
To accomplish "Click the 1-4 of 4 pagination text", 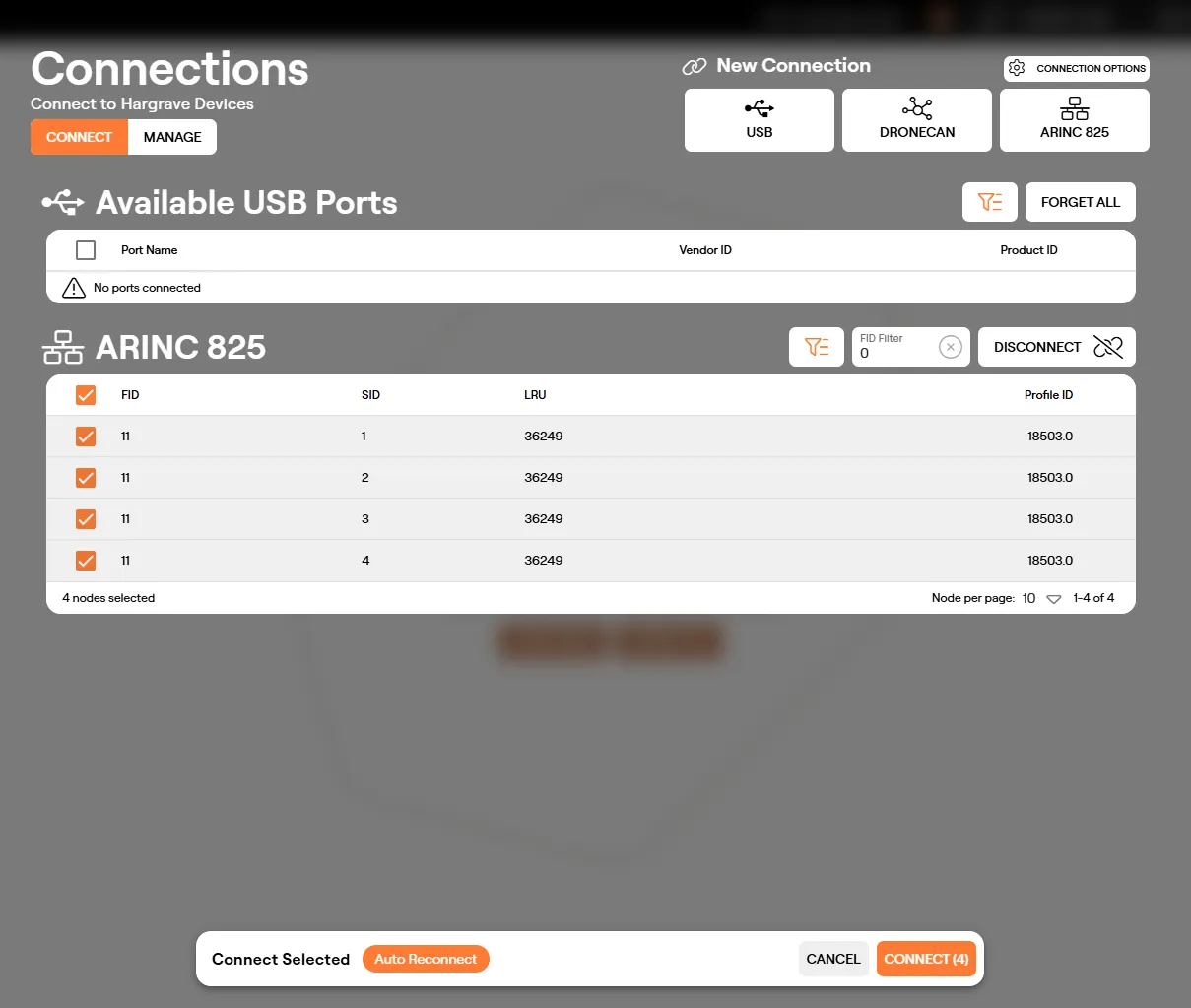I will (x=1093, y=598).
